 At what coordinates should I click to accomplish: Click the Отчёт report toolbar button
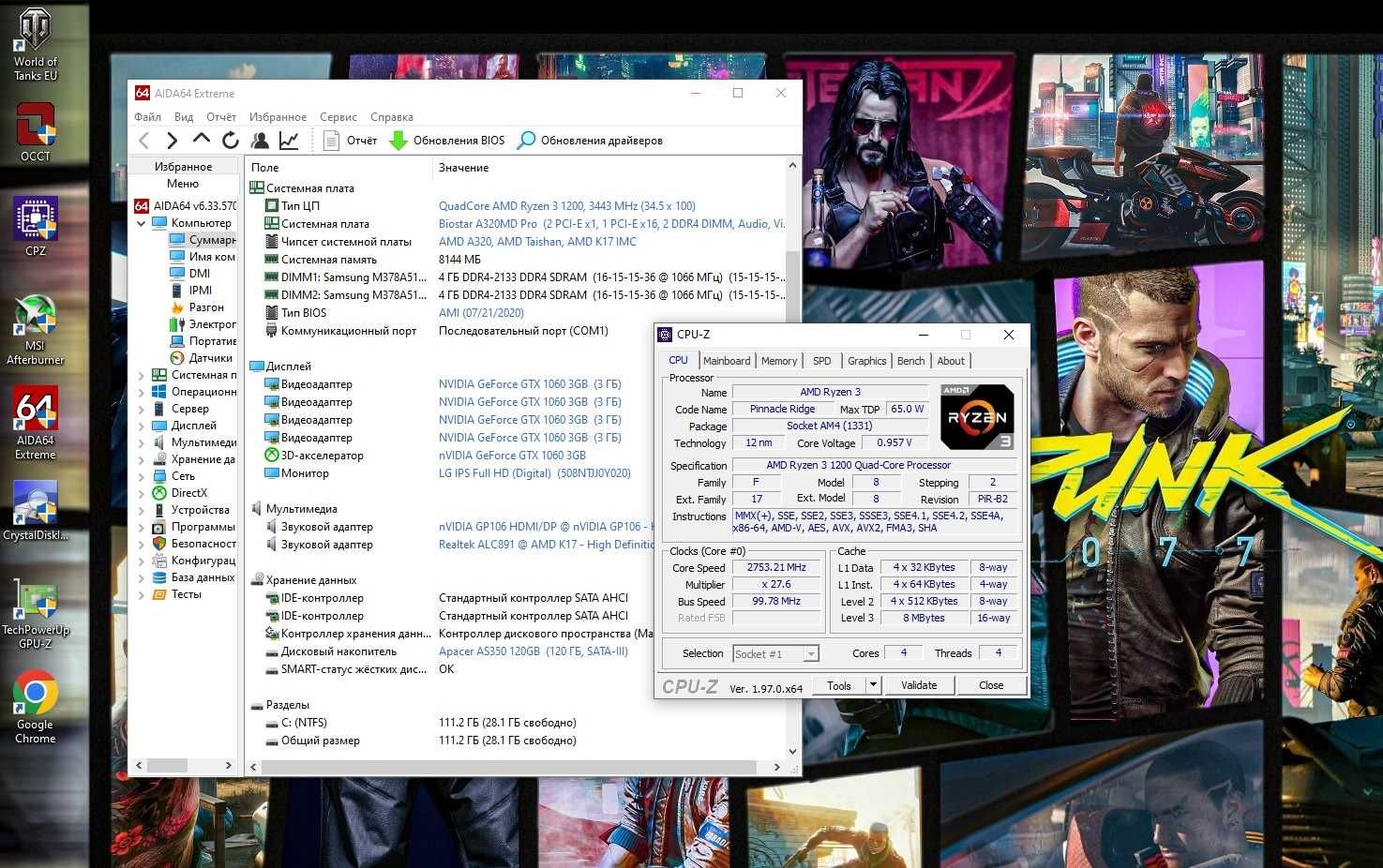click(x=350, y=141)
